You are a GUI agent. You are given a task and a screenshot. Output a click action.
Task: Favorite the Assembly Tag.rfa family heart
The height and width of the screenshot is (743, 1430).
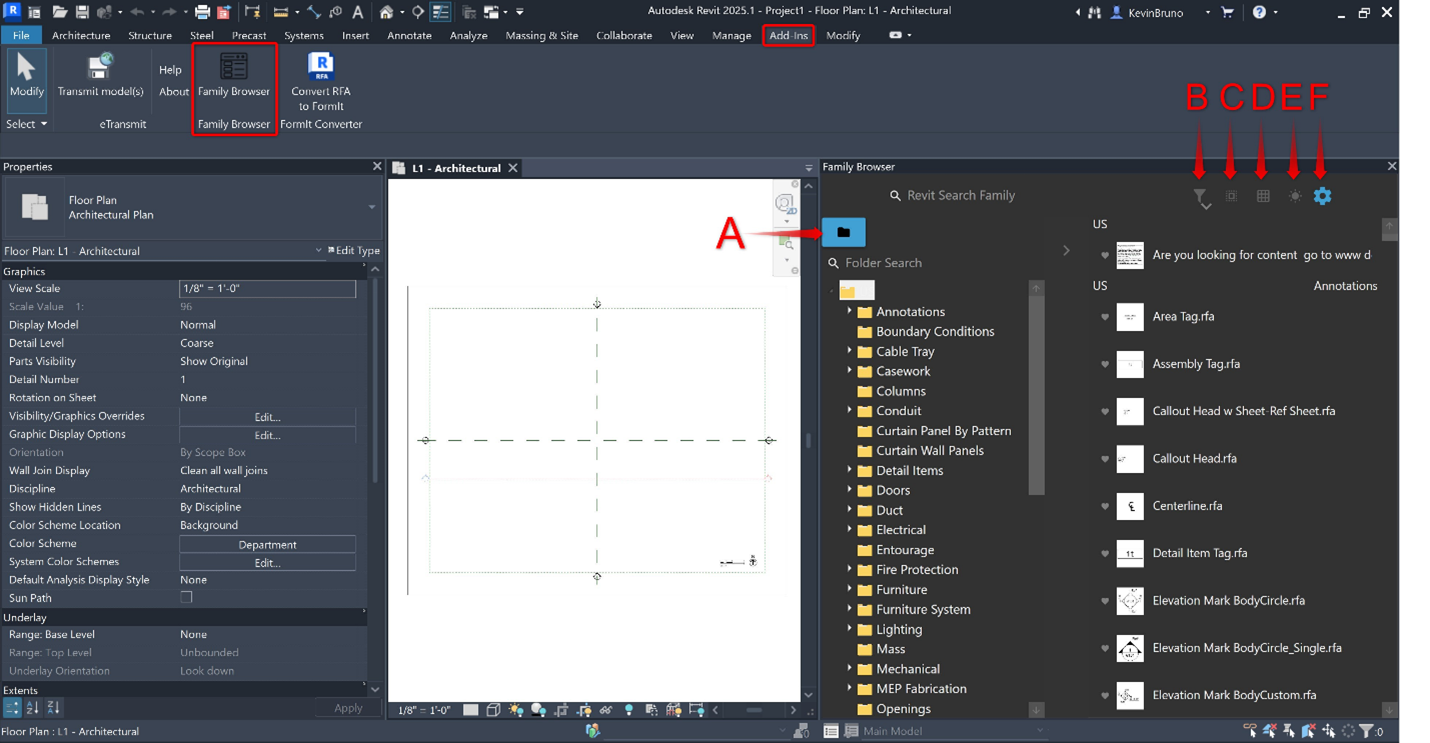click(x=1105, y=364)
